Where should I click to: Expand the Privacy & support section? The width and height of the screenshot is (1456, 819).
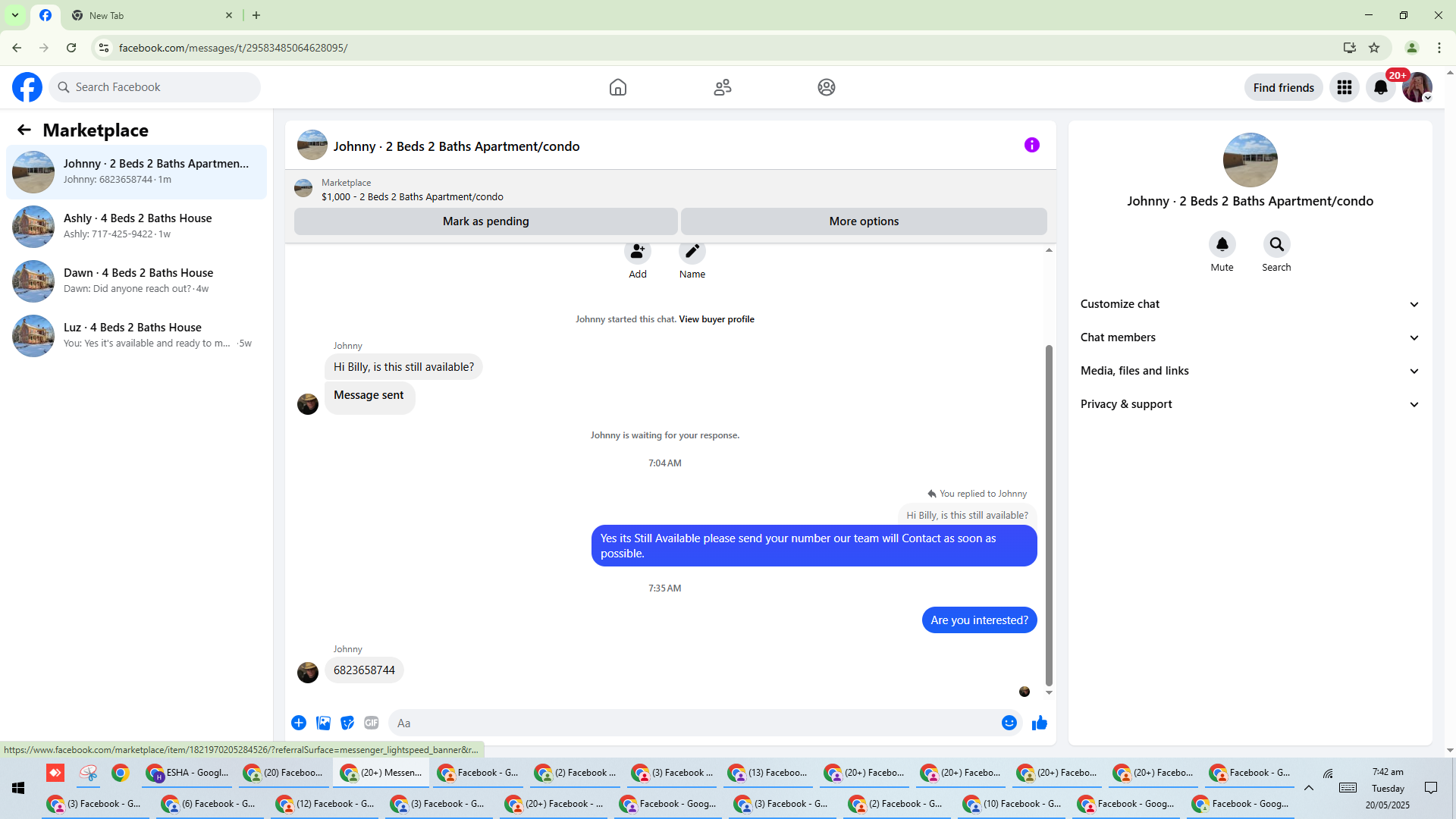click(1250, 404)
